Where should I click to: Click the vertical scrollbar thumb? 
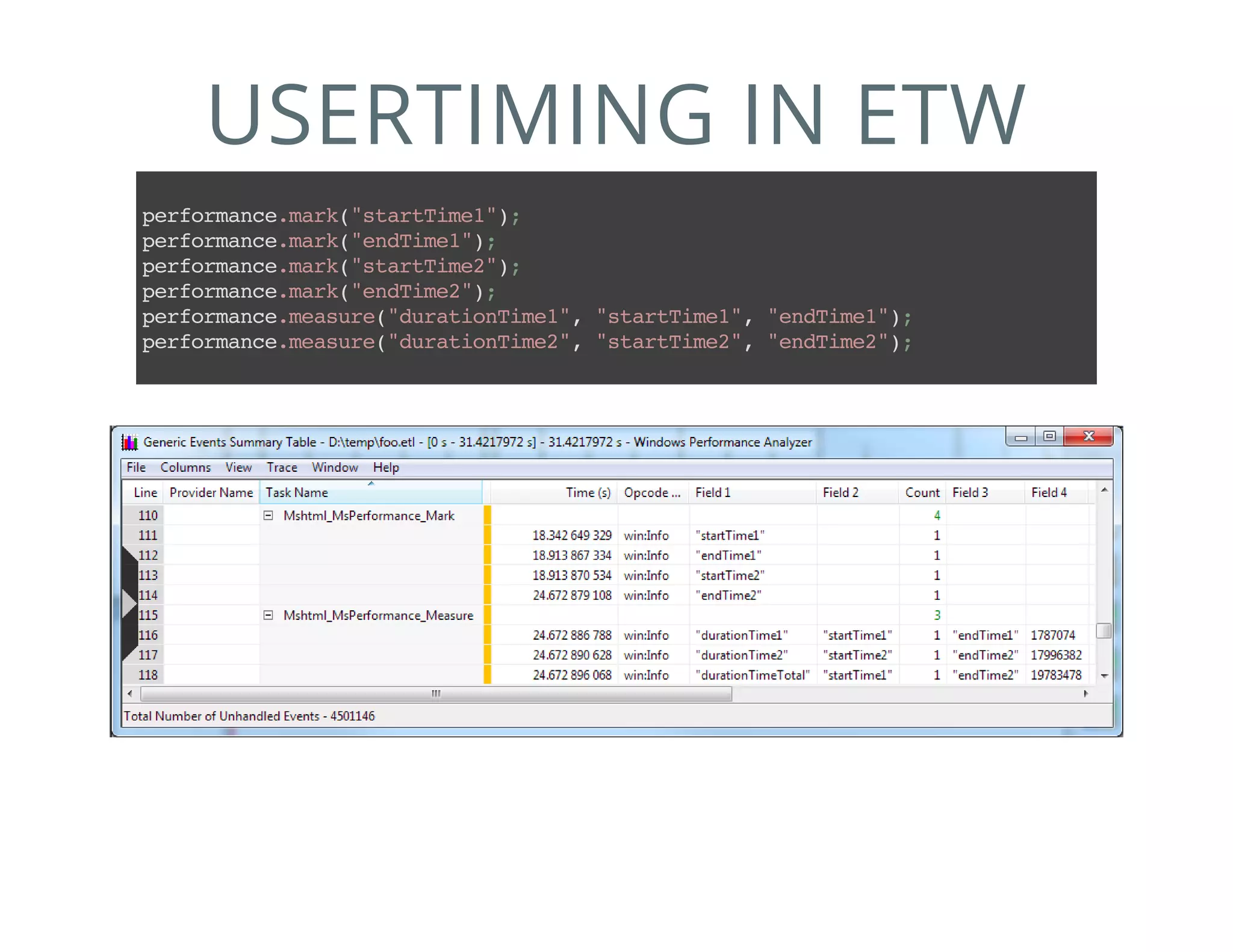click(x=1104, y=630)
